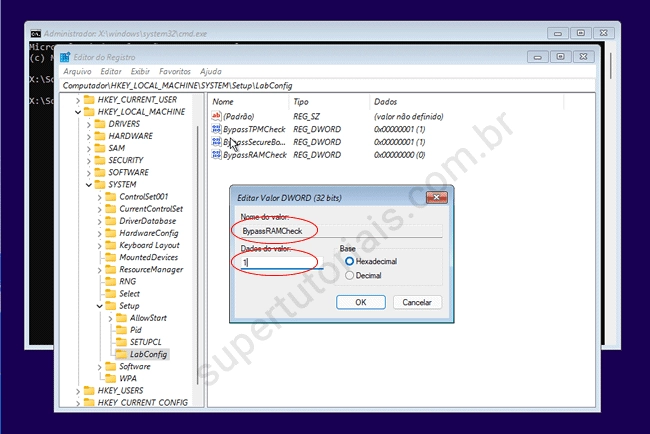The width and height of the screenshot is (650, 434).
Task: Select the HardwareConfig key in tree
Action: click(x=148, y=233)
